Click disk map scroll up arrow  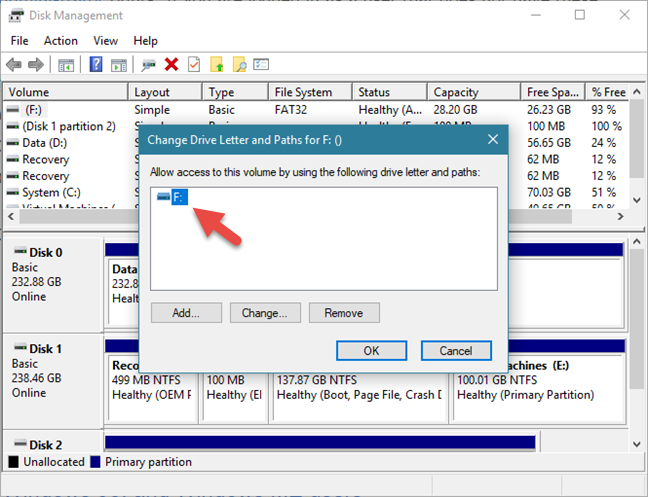(637, 242)
